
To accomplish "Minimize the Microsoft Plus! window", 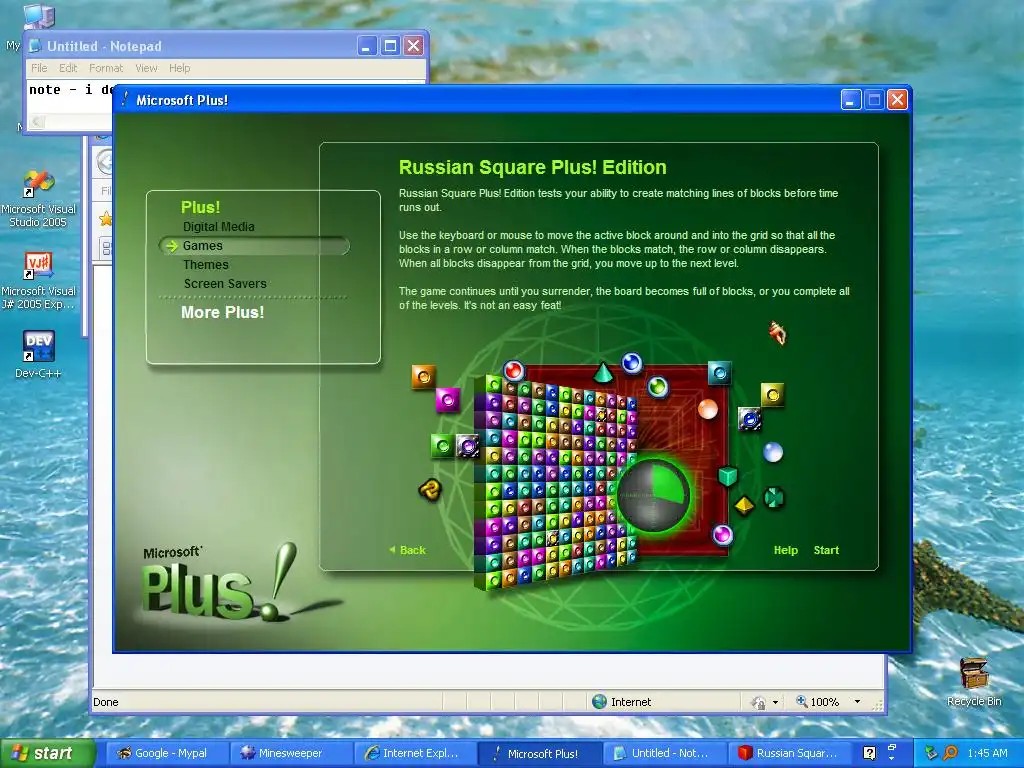I will tap(851, 100).
